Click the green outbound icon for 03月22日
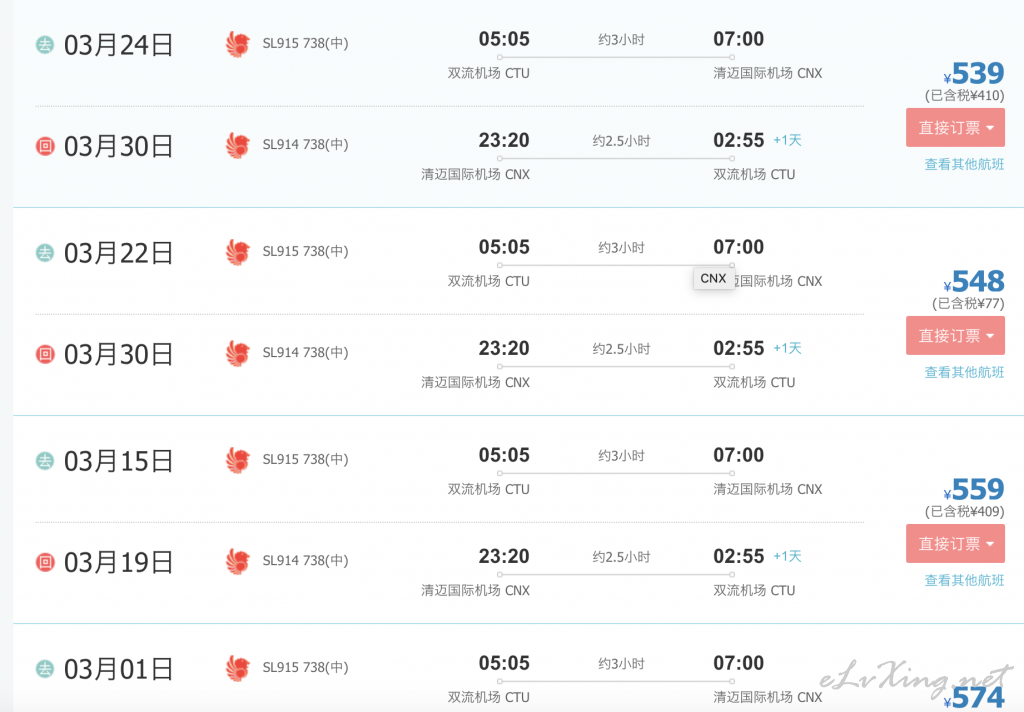This screenshot has width=1024, height=712. pyautogui.click(x=44, y=253)
